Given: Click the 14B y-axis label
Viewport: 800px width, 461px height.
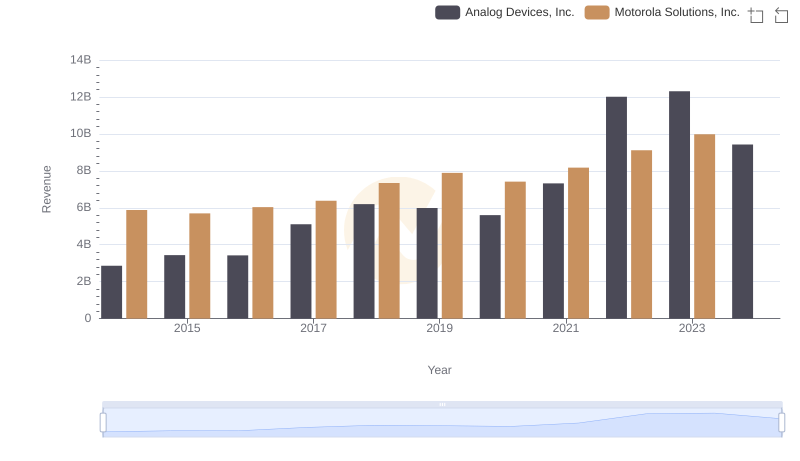Looking at the screenshot, I should click(80, 60).
